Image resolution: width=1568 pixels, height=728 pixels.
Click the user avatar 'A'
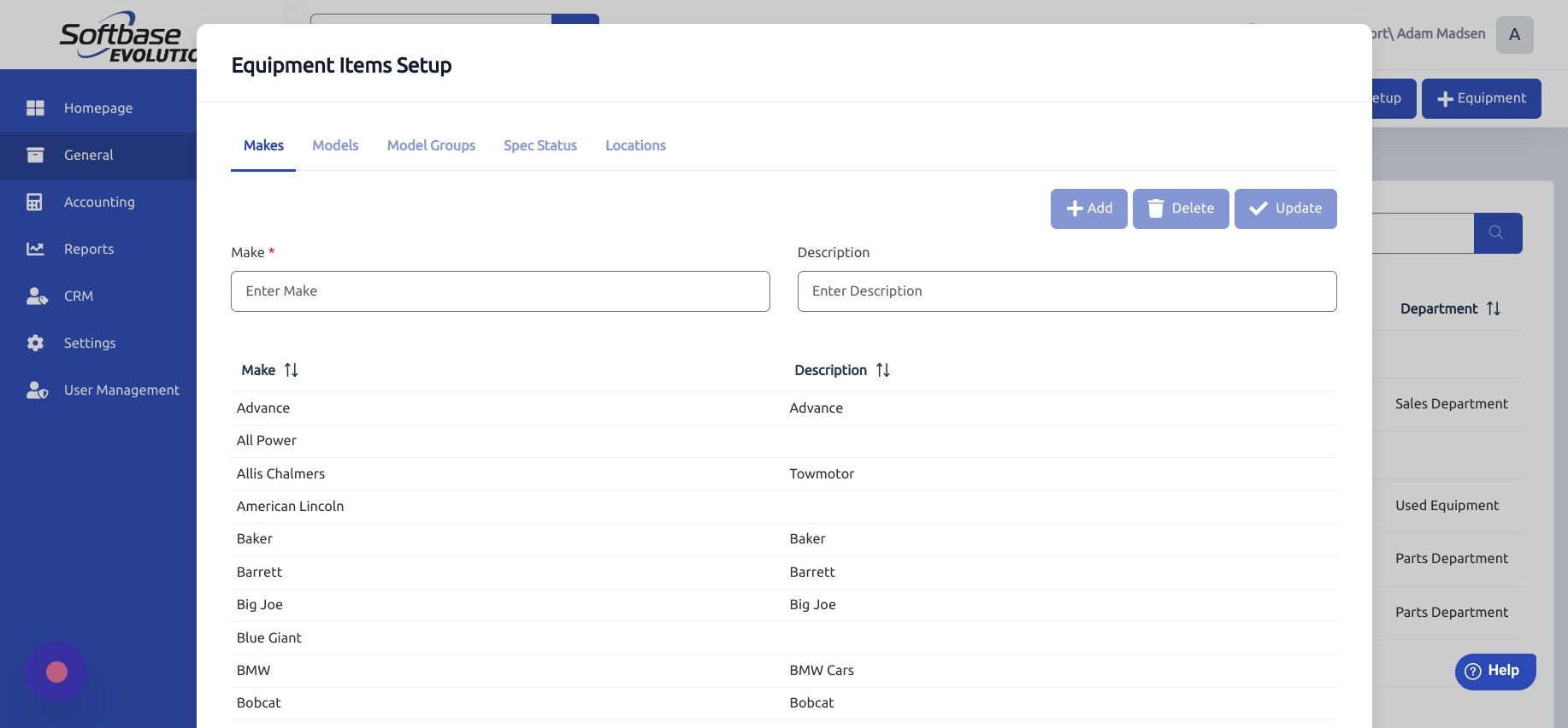click(1514, 35)
